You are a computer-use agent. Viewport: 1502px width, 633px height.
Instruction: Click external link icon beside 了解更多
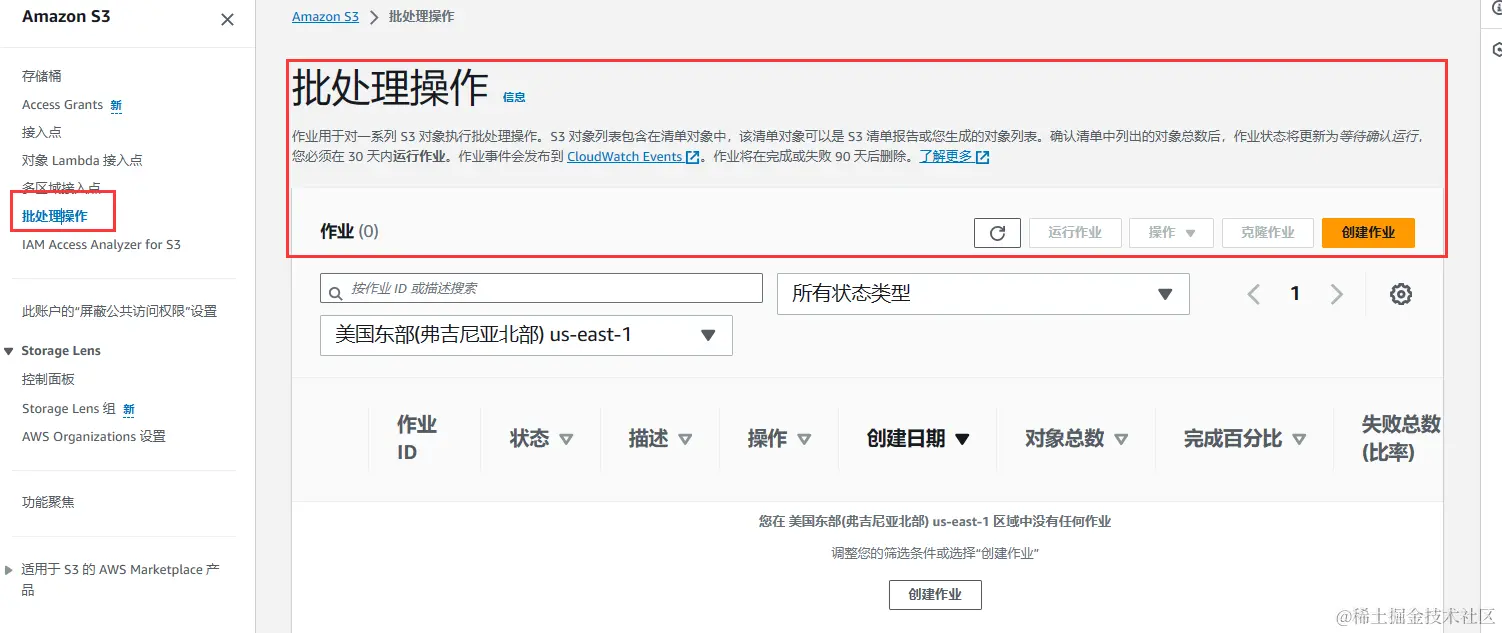982,157
